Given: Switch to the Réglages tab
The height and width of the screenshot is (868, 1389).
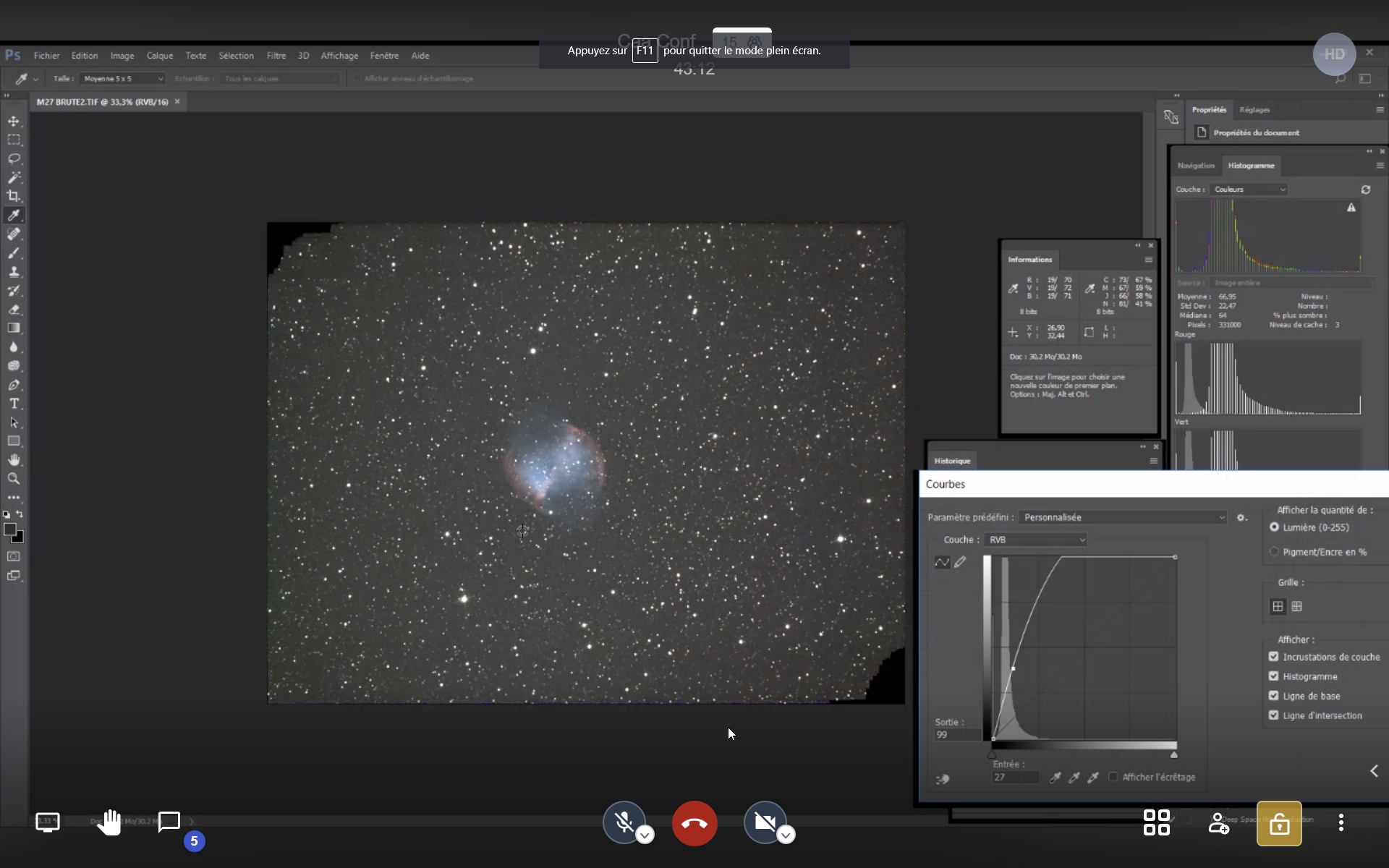Looking at the screenshot, I should click(x=1254, y=110).
